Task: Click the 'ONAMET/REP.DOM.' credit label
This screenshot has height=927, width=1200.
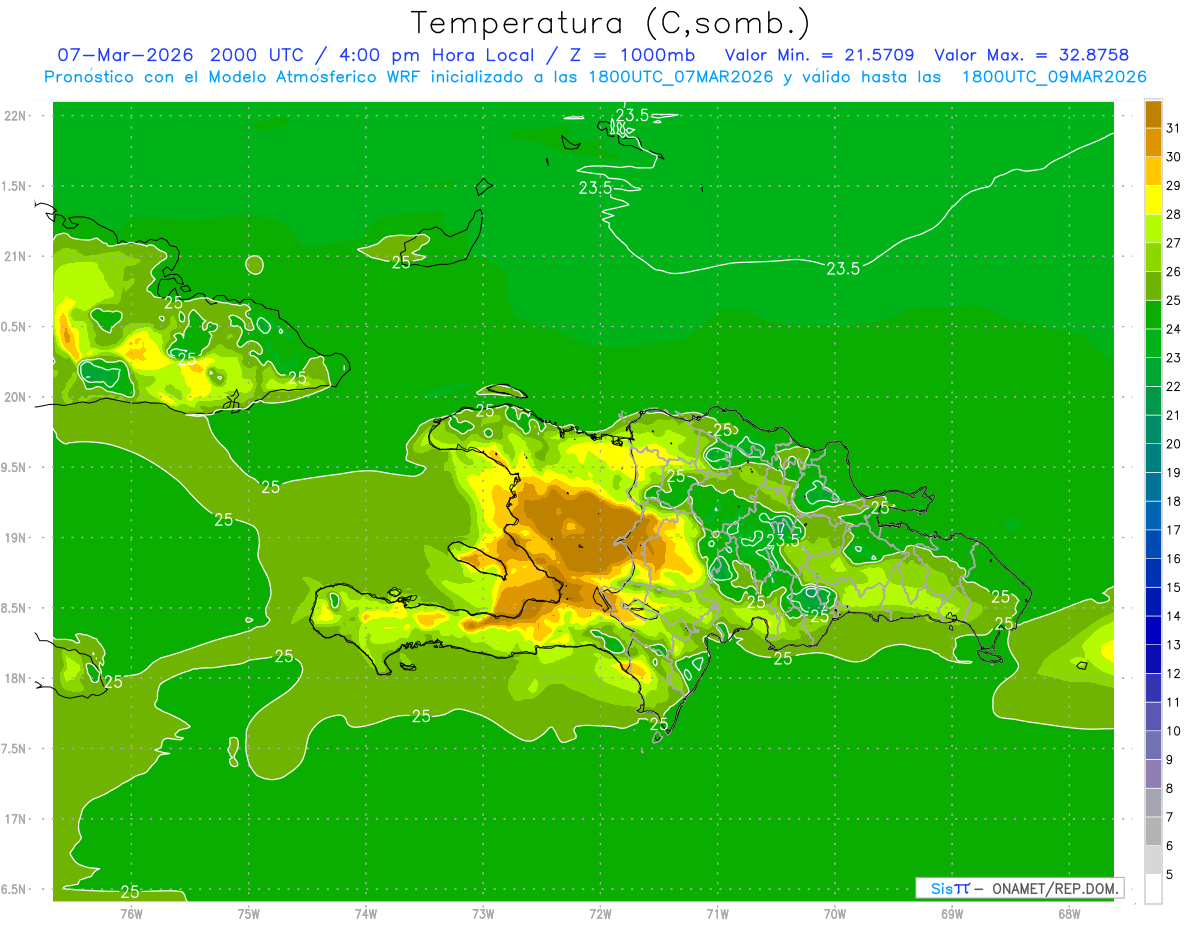Action: (x=1055, y=888)
